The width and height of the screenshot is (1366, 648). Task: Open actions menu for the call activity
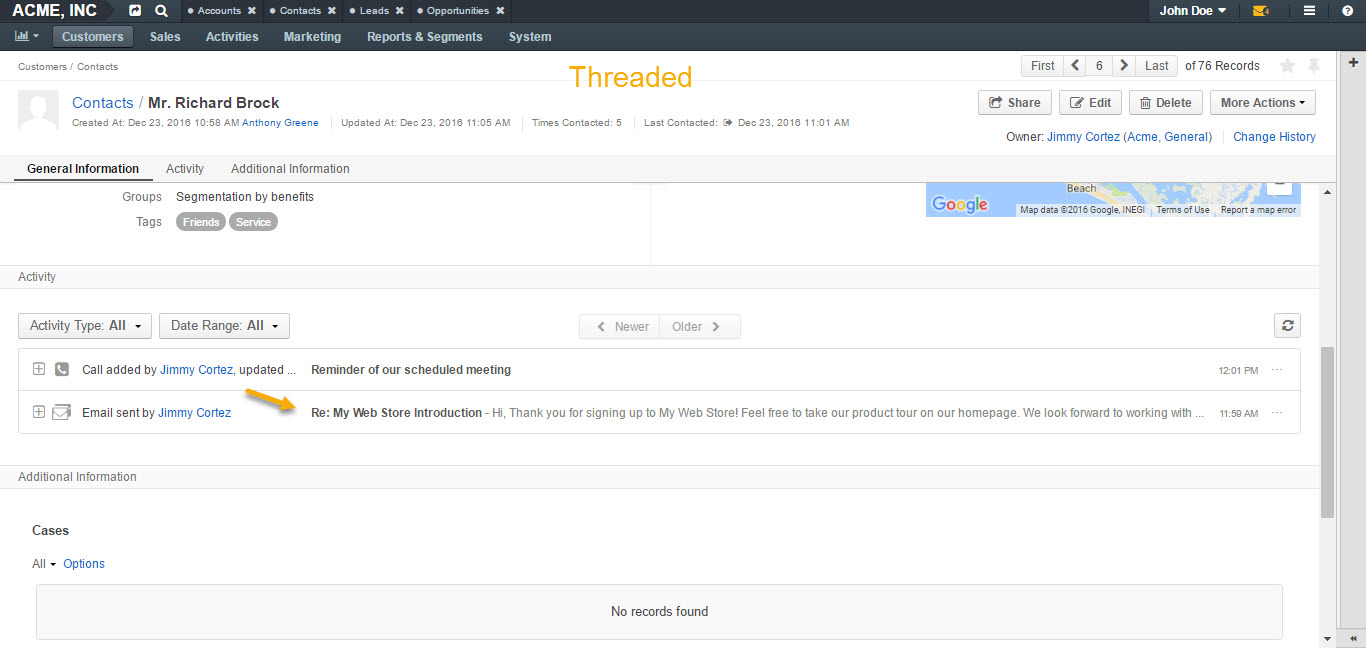(x=1277, y=370)
